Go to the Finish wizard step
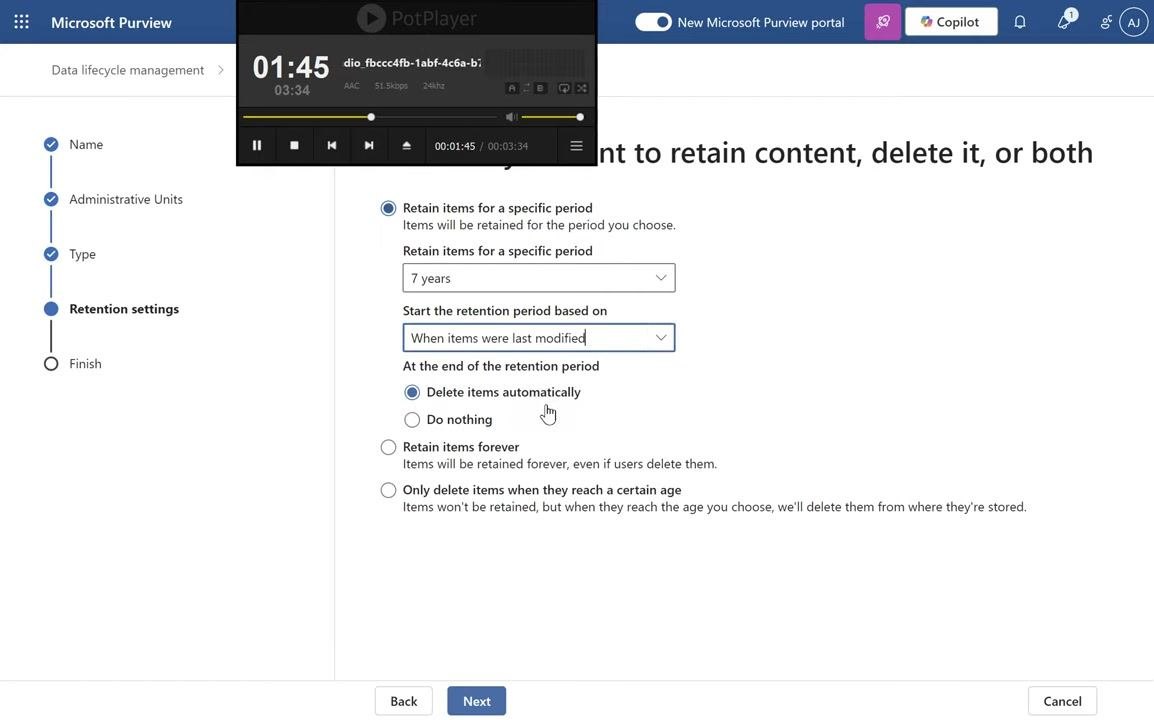The width and height of the screenshot is (1154, 720). (x=85, y=364)
